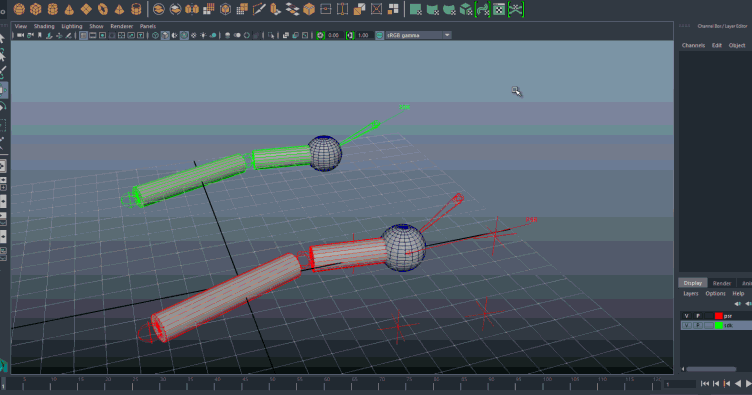Select the Move tool in toolbox
752x395 pixels.
coord(3,90)
